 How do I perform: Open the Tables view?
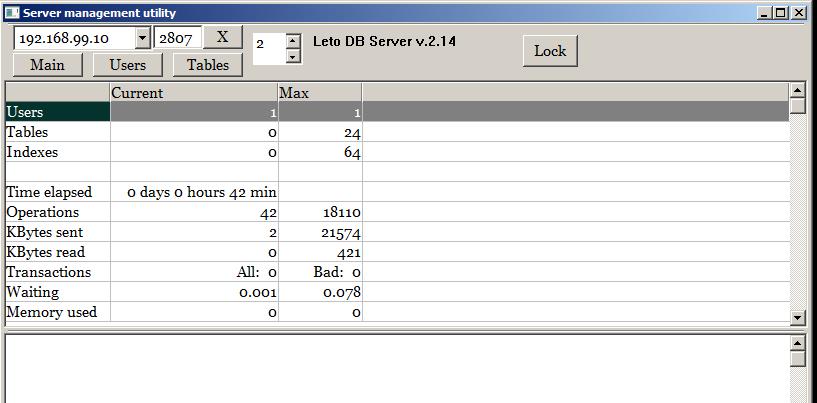point(207,65)
